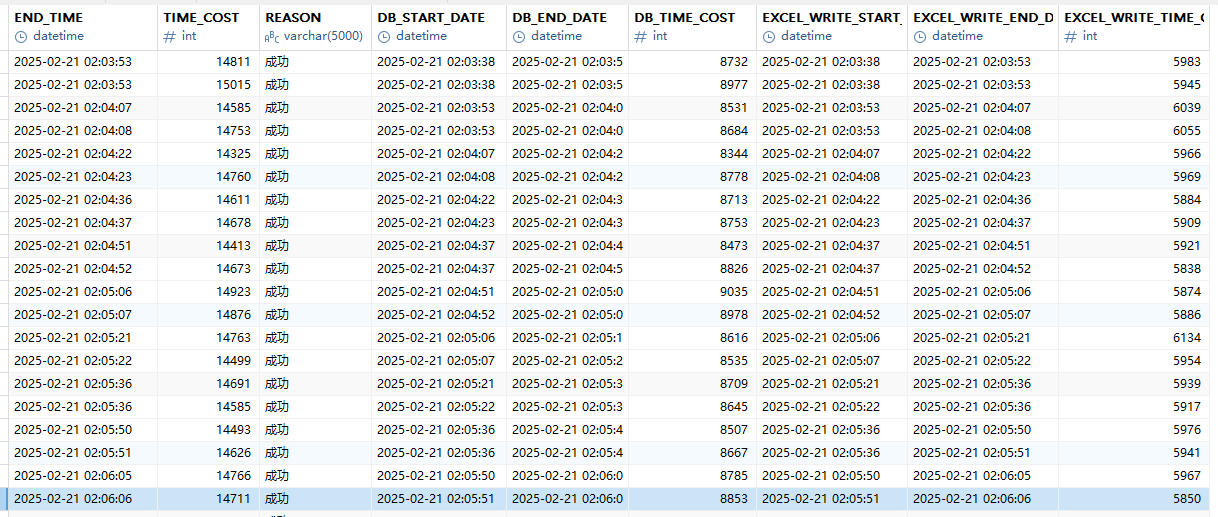Click the datetime clock icon under END_TIME
This screenshot has width=1218, height=517.
point(21,36)
